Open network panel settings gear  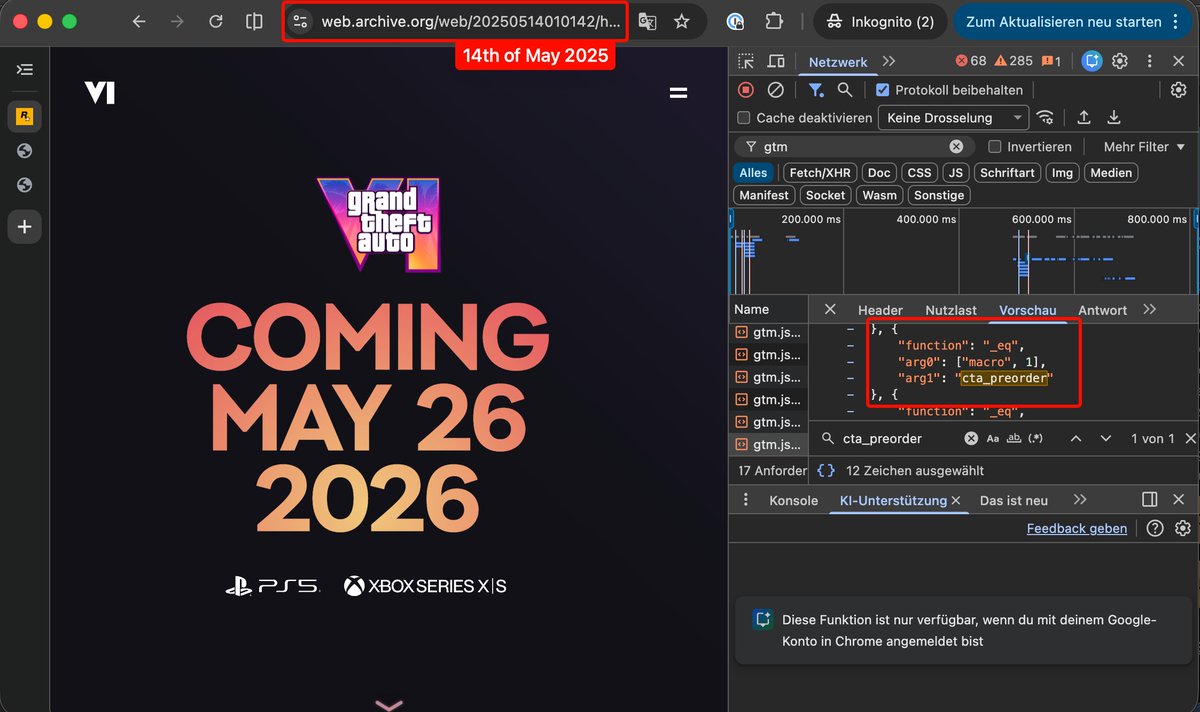(x=1179, y=90)
